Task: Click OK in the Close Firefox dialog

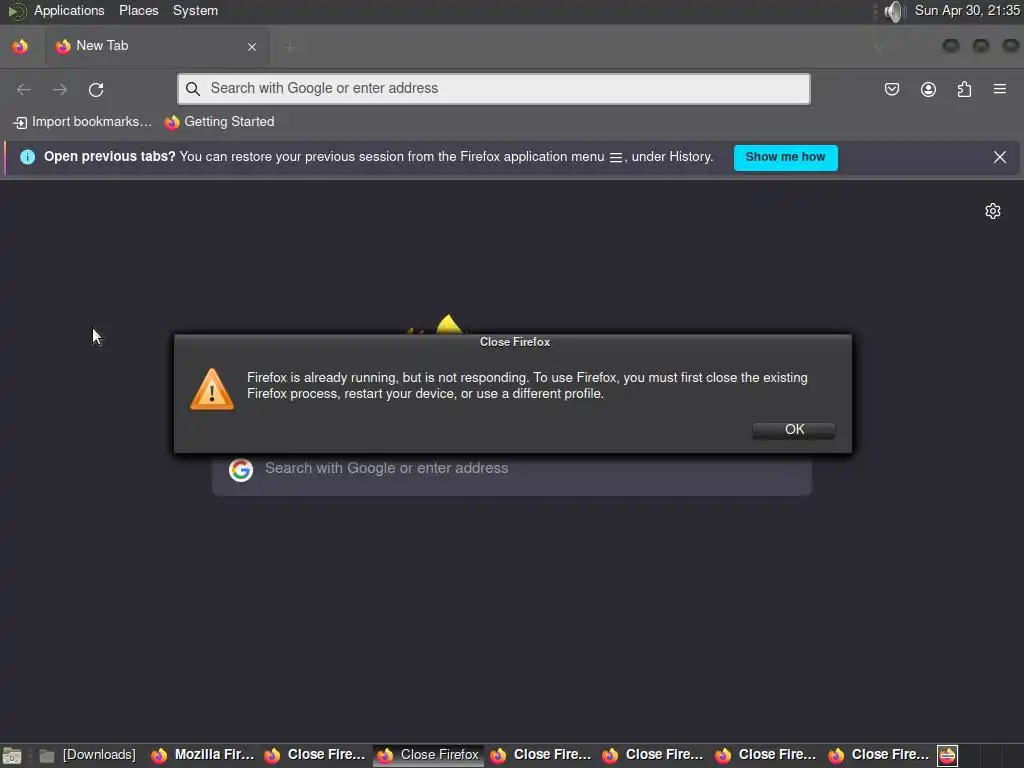Action: (793, 430)
